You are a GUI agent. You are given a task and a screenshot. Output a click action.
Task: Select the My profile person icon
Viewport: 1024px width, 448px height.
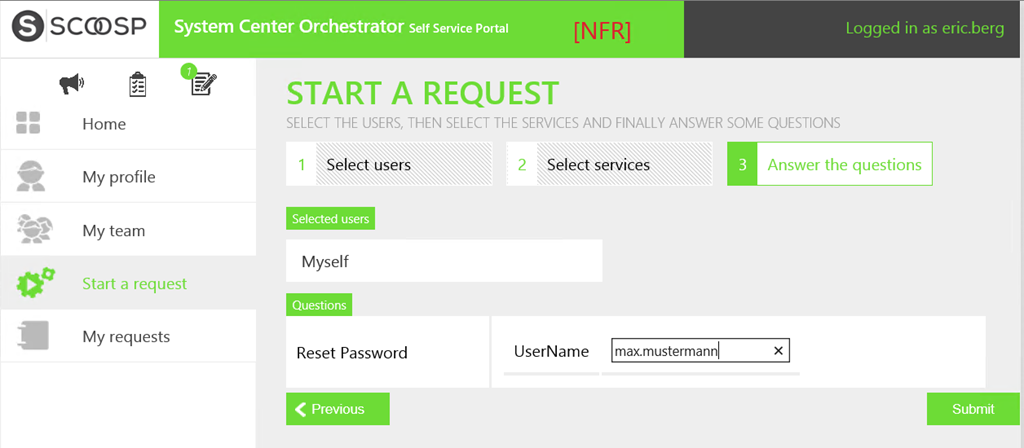(x=30, y=177)
